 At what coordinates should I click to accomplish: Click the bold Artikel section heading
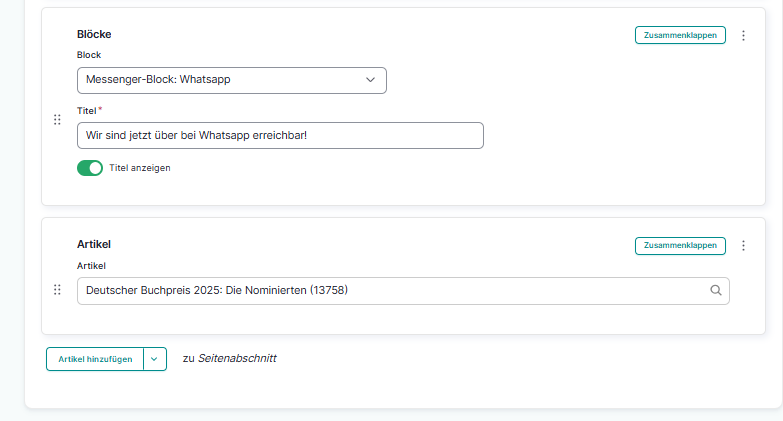point(93,244)
